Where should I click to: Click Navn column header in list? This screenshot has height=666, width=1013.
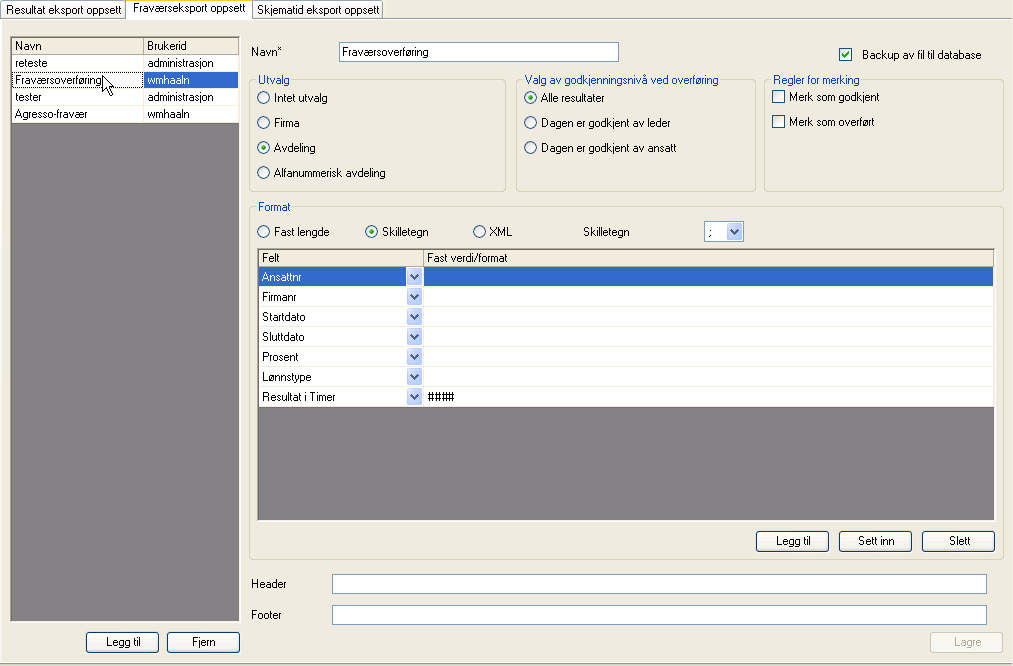coord(78,46)
